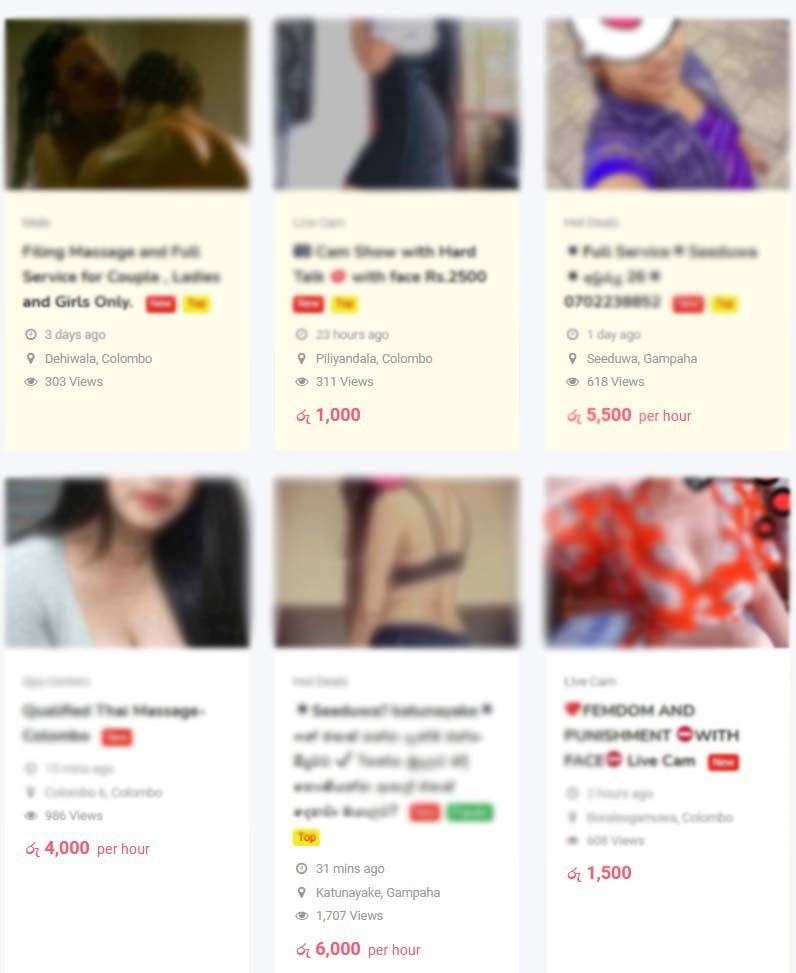Open the thumbnail of the Dehiwala, Colombo listing
This screenshot has width=796, height=973.
point(127,104)
